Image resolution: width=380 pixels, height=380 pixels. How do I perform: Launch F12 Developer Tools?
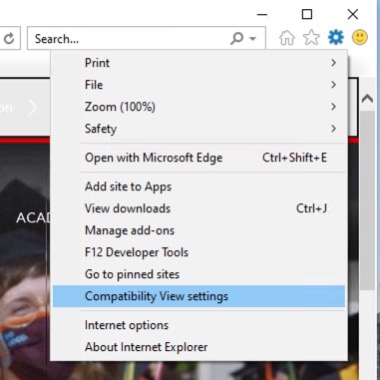tap(199, 252)
